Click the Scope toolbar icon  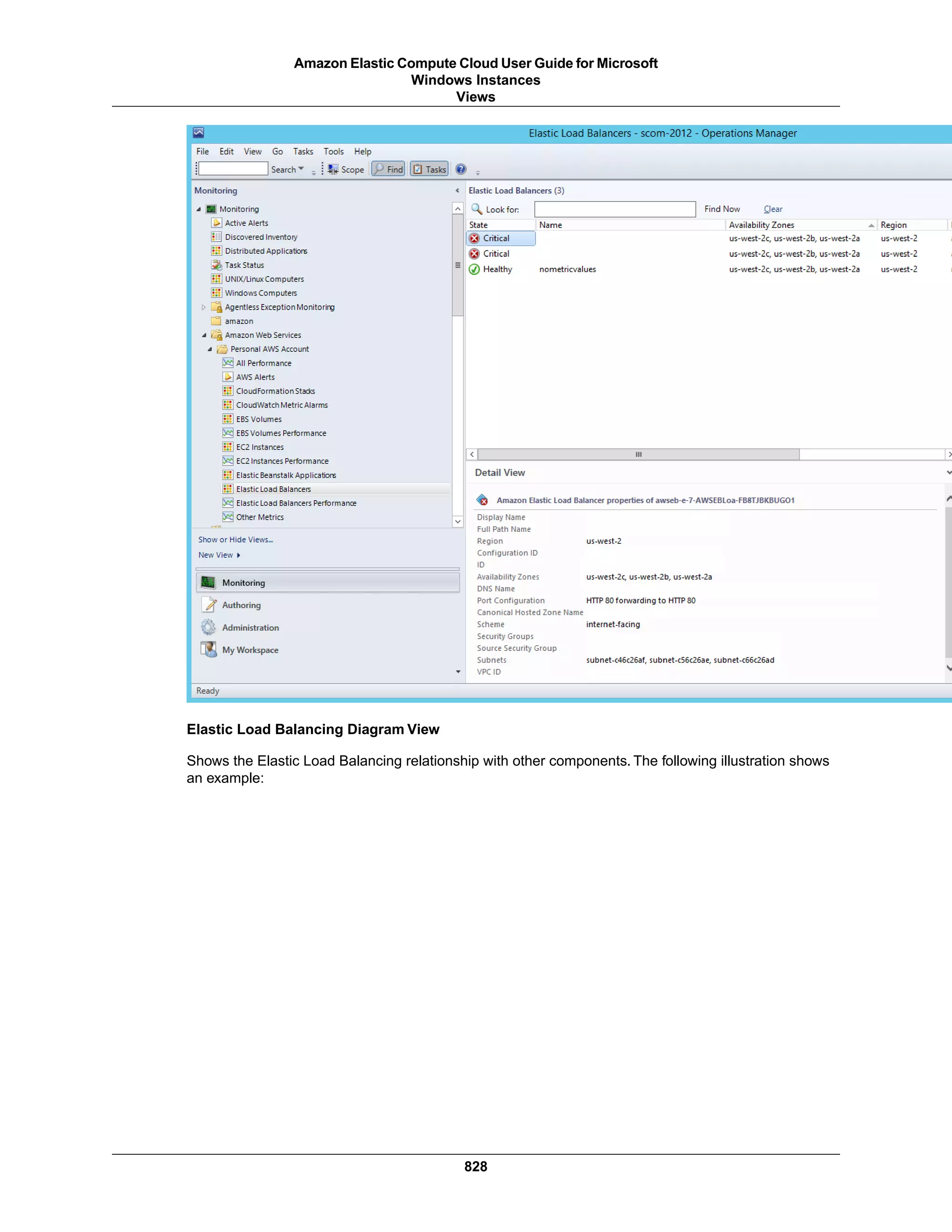click(x=333, y=169)
